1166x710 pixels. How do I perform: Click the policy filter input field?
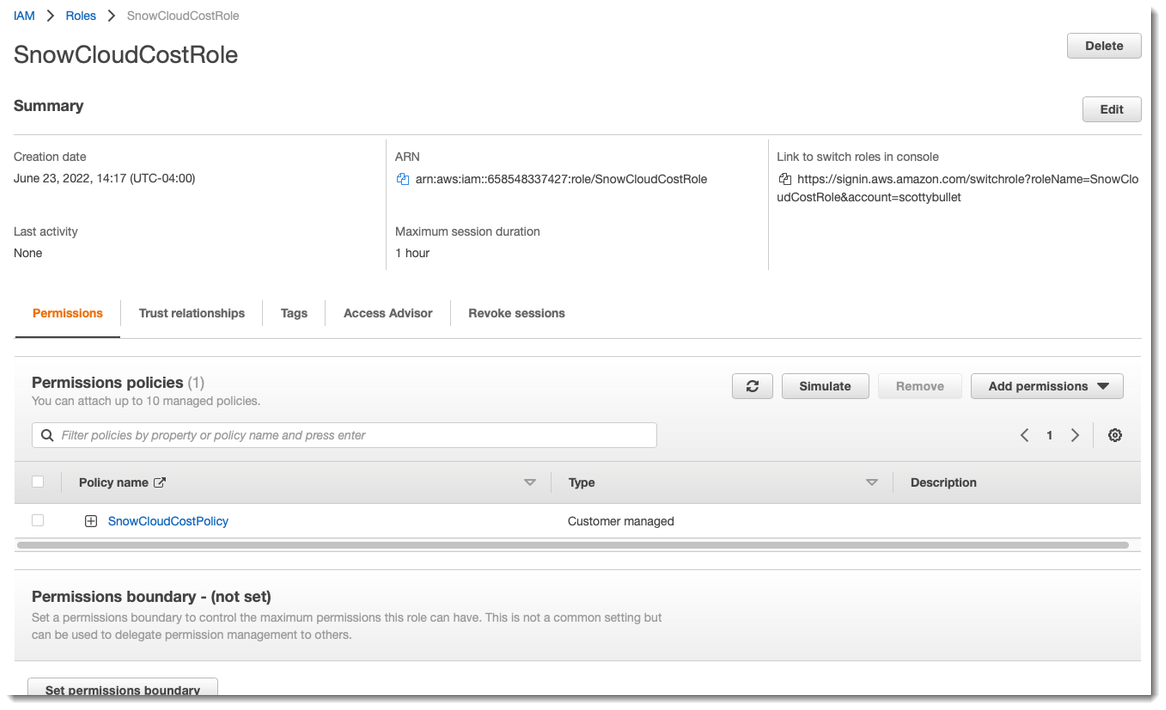click(344, 436)
